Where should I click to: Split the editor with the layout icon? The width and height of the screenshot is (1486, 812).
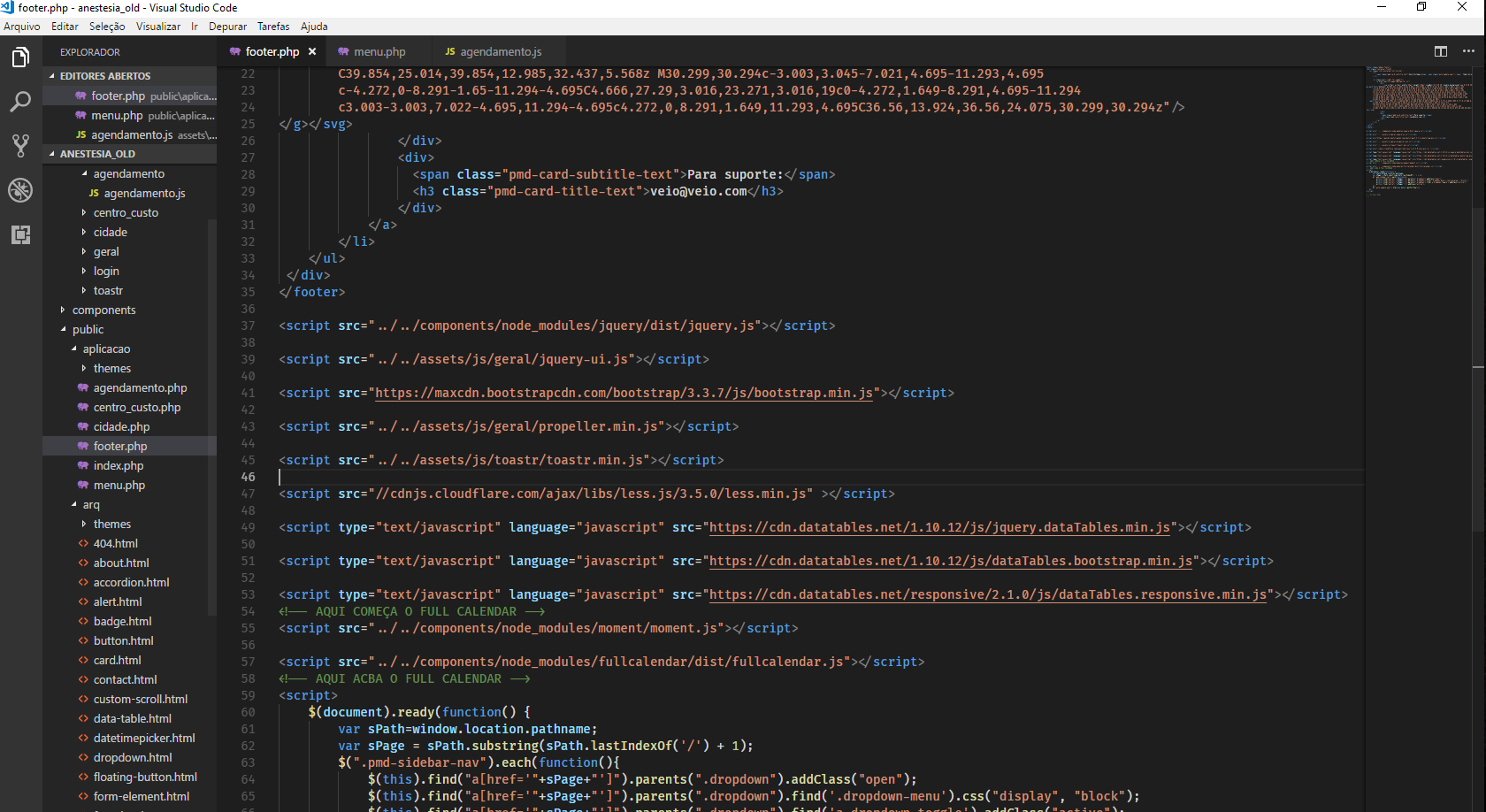1441,51
